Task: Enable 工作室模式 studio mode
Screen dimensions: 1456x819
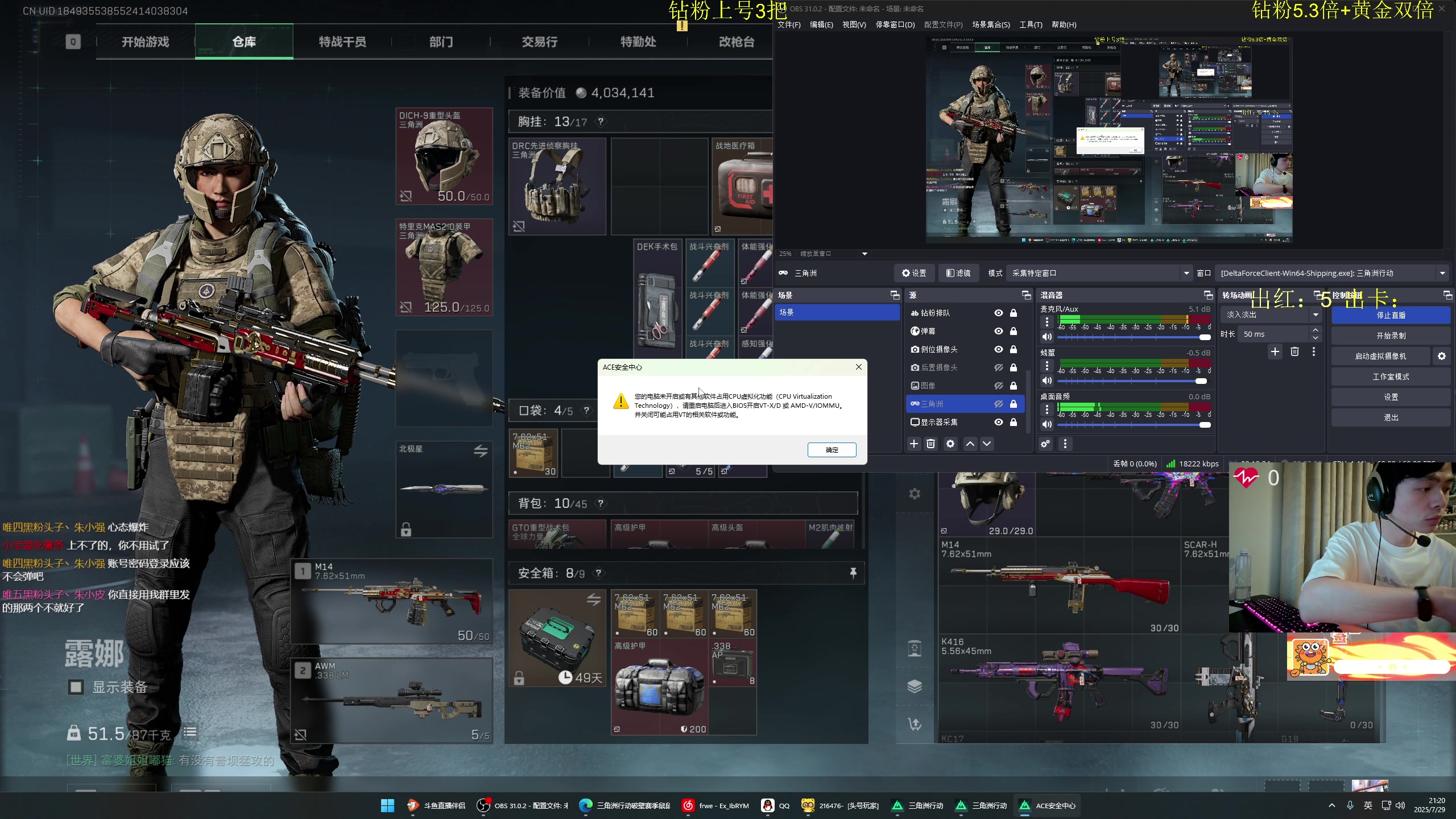Action: (1391, 377)
